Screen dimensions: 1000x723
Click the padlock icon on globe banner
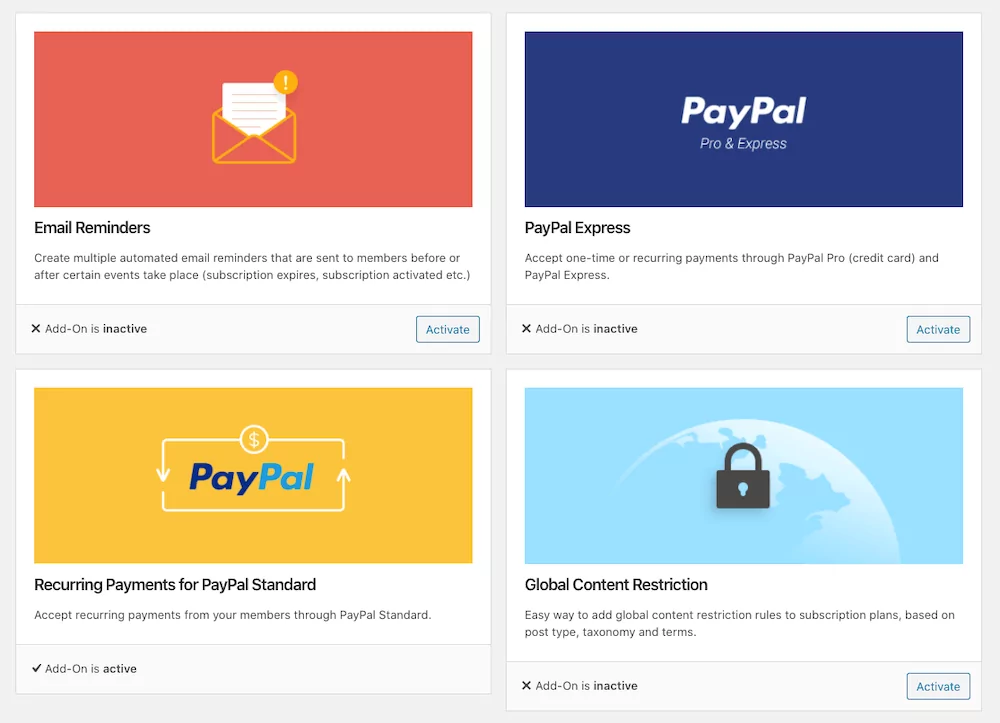[743, 476]
